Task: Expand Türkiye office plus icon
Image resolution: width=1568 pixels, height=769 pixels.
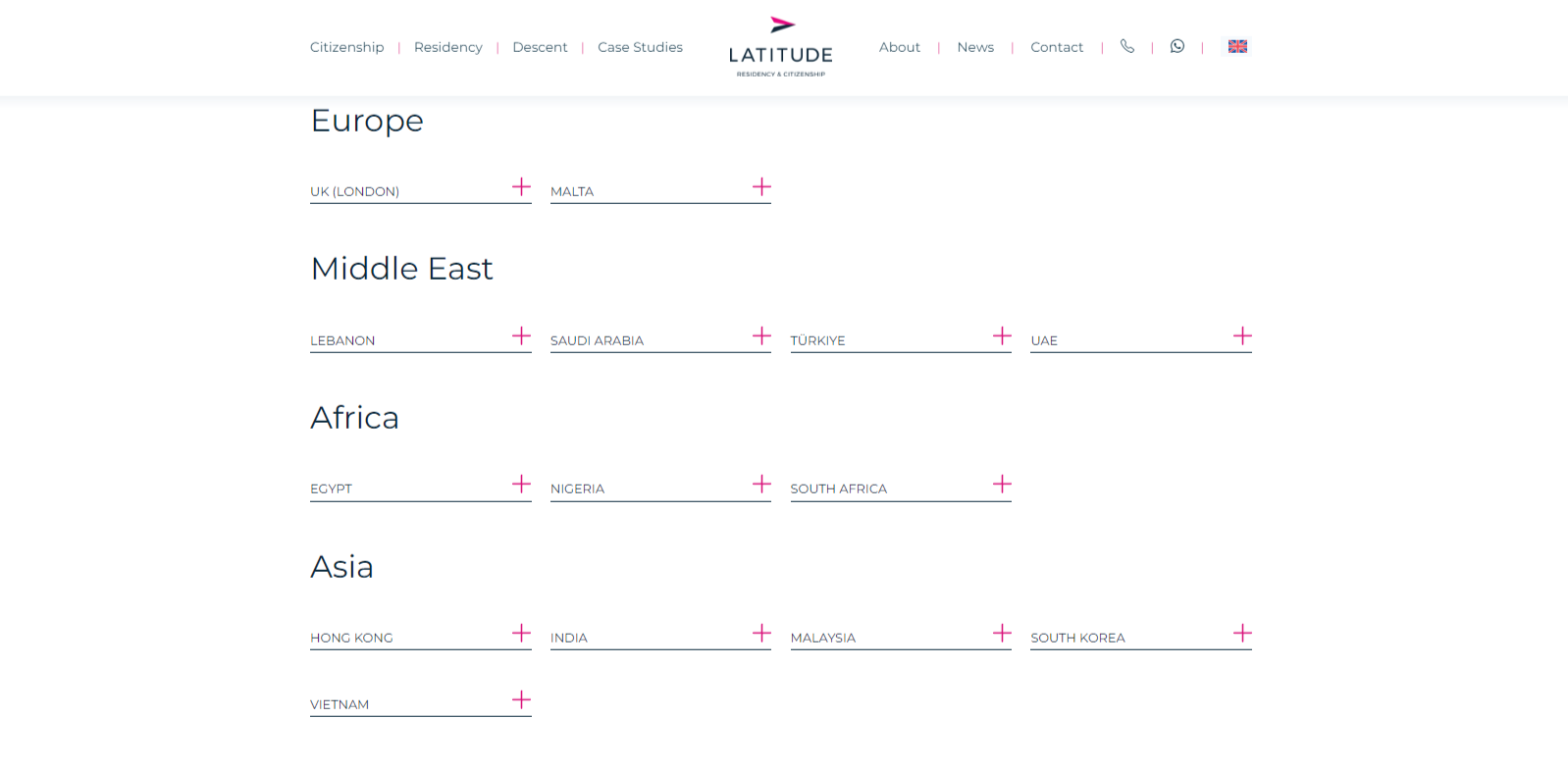Action: coord(1002,336)
